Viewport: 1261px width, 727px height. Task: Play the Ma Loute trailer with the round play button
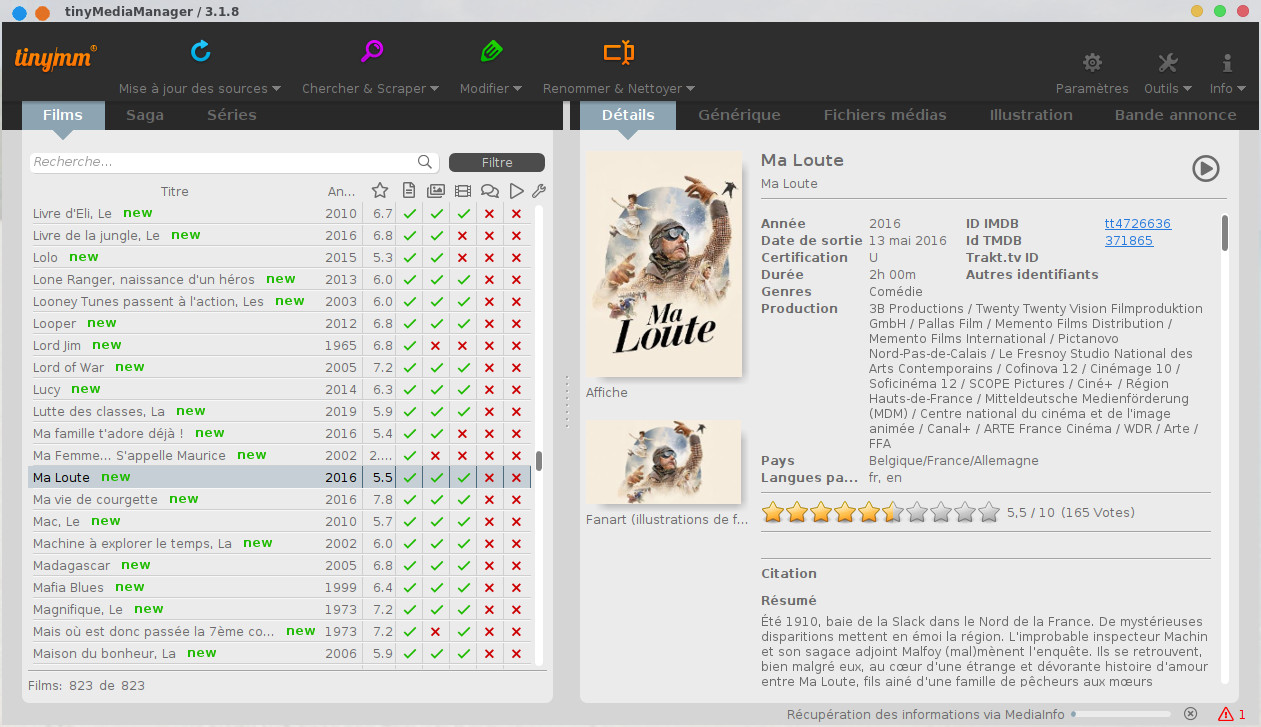[1206, 168]
